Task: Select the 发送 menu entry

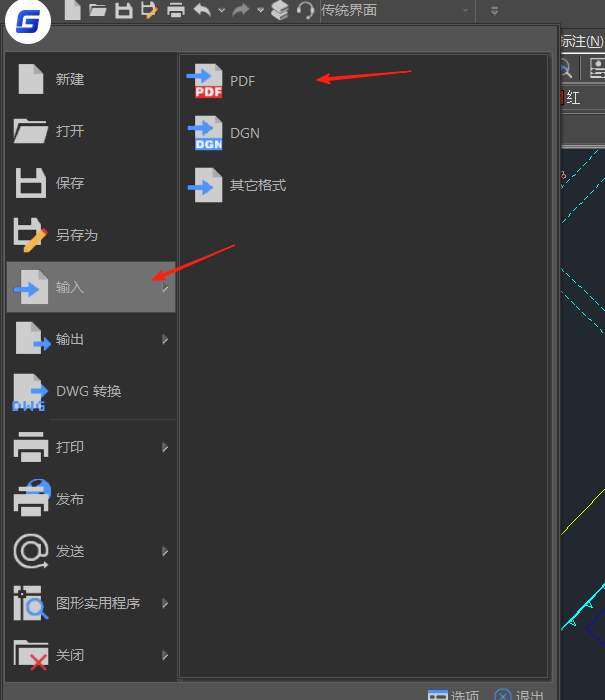Action: pyautogui.click(x=91, y=551)
